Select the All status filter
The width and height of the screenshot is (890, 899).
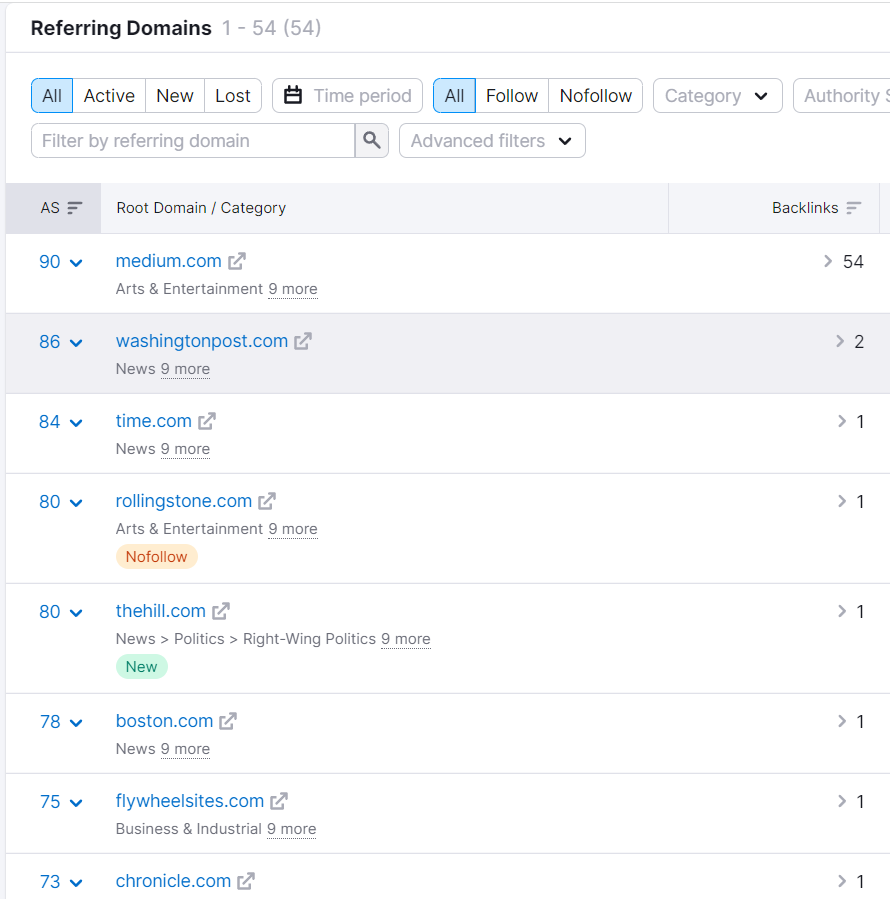[52, 95]
